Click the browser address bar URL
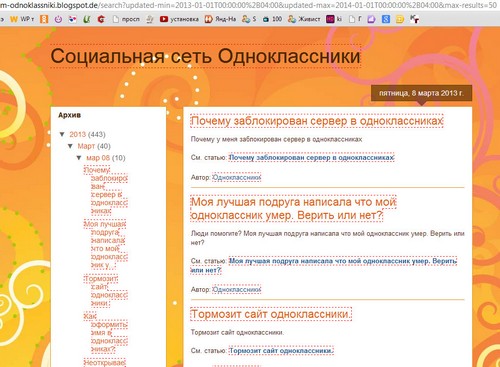The width and height of the screenshot is (500, 367). 248,5
